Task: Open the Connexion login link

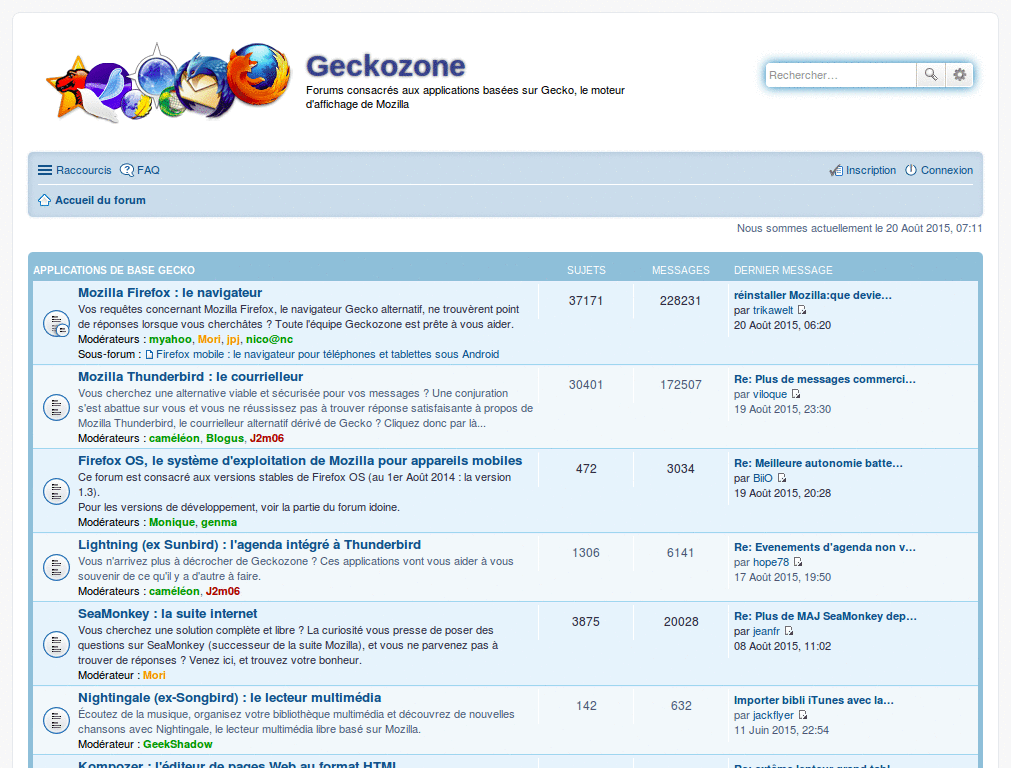Action: [x=947, y=170]
